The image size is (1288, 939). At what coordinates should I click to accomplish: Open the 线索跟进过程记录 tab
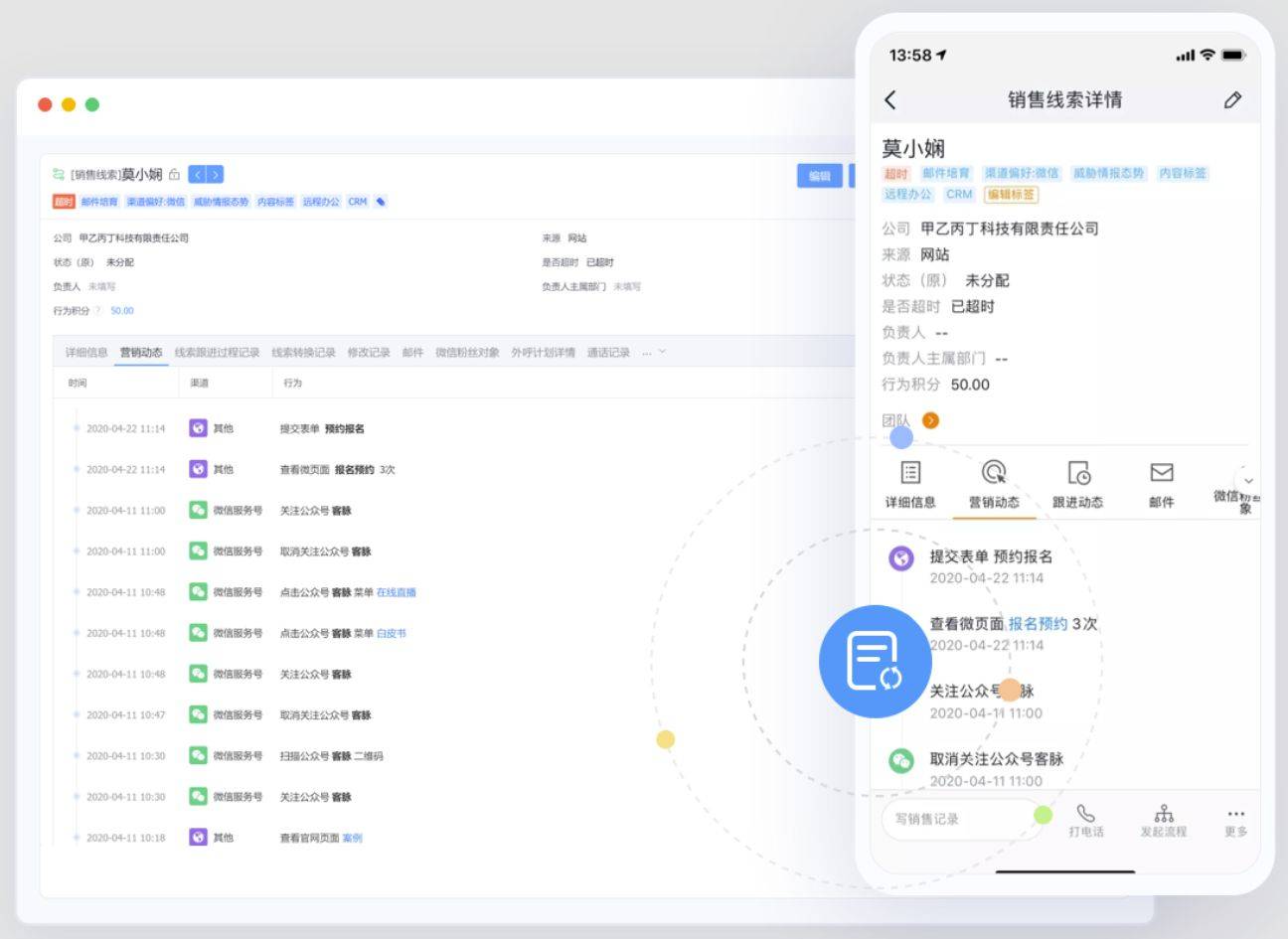click(217, 353)
